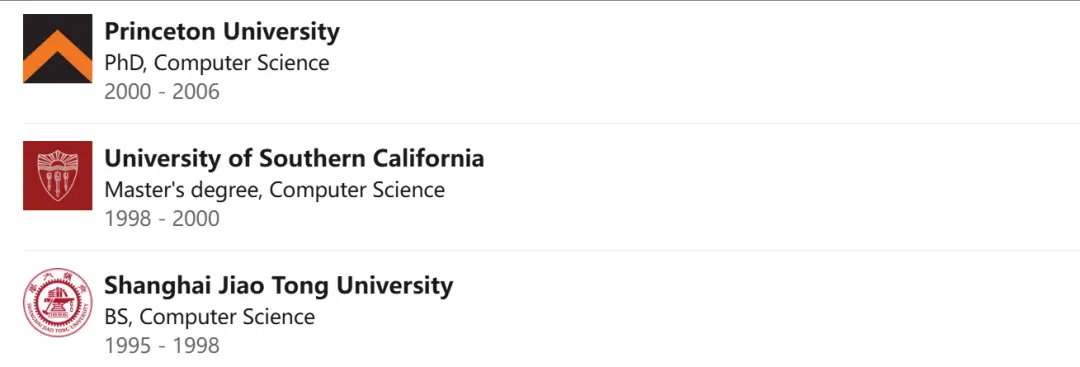This screenshot has height=367, width=1080.
Task: Click empty space right of Princeton University entry
Action: [709, 62]
